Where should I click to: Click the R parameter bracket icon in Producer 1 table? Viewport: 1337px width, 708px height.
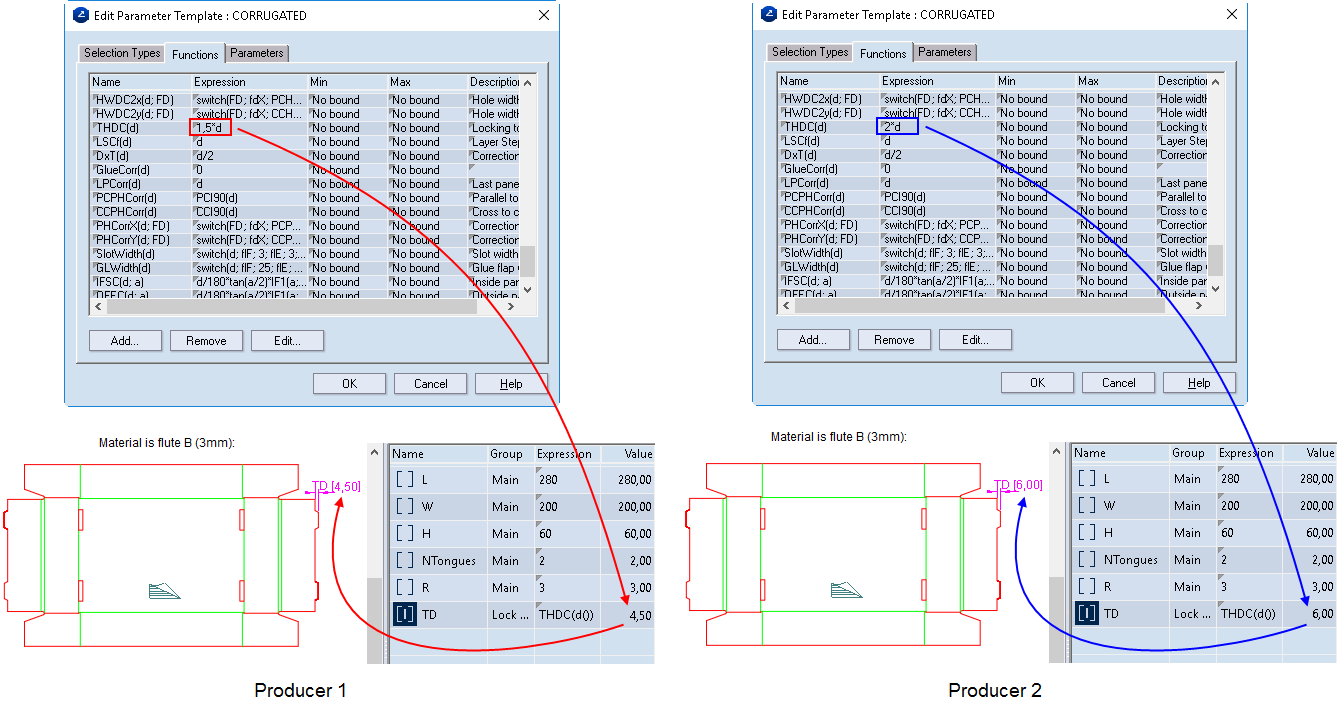404,588
